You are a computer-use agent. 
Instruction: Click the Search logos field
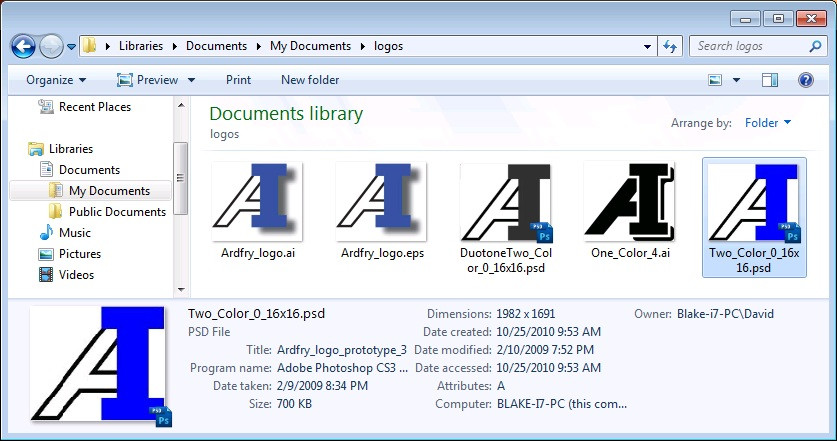click(757, 46)
